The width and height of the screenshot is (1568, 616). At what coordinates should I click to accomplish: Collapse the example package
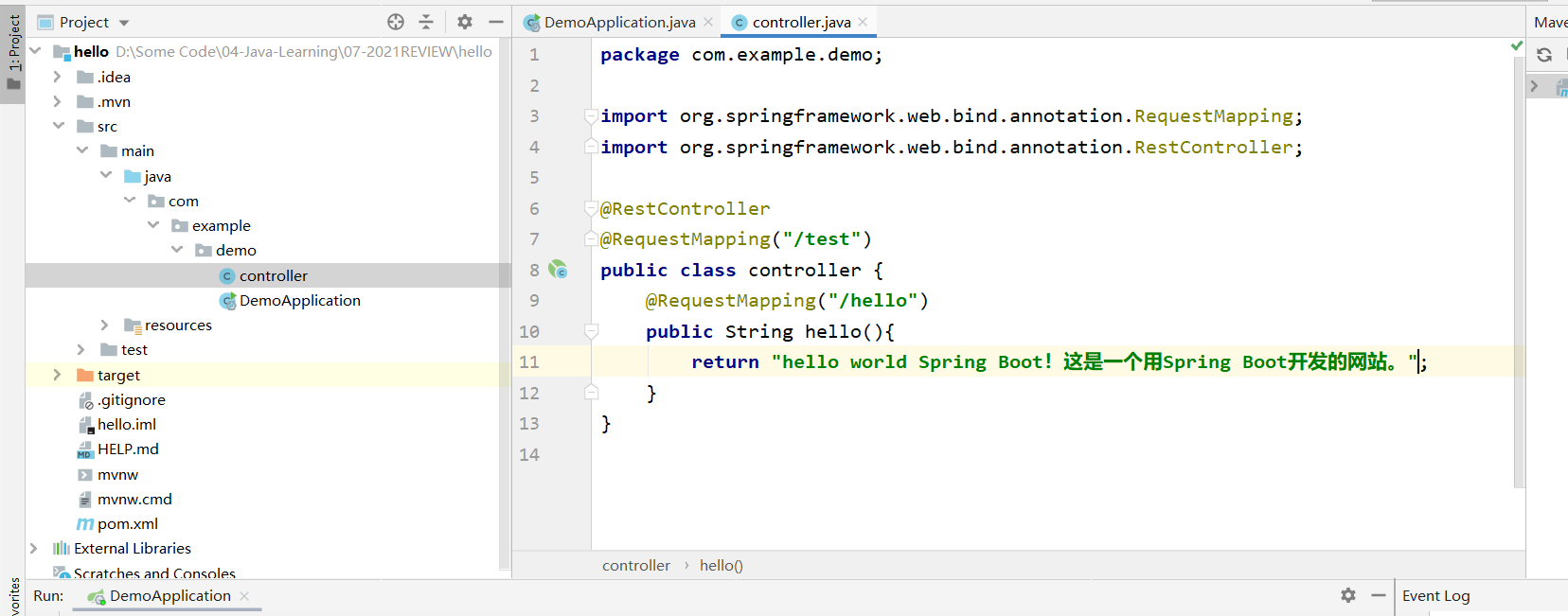click(x=153, y=225)
